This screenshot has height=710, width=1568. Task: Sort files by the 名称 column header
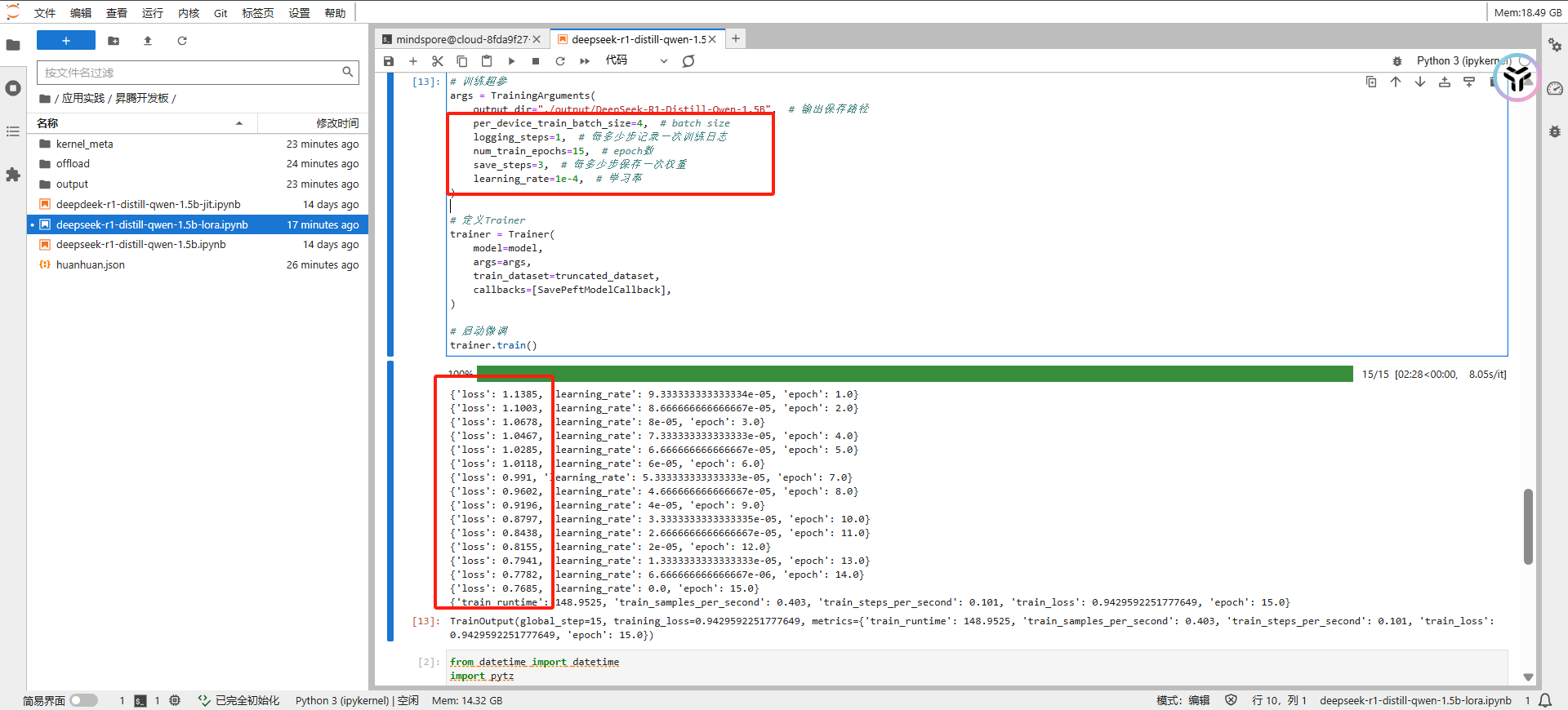pos(48,123)
